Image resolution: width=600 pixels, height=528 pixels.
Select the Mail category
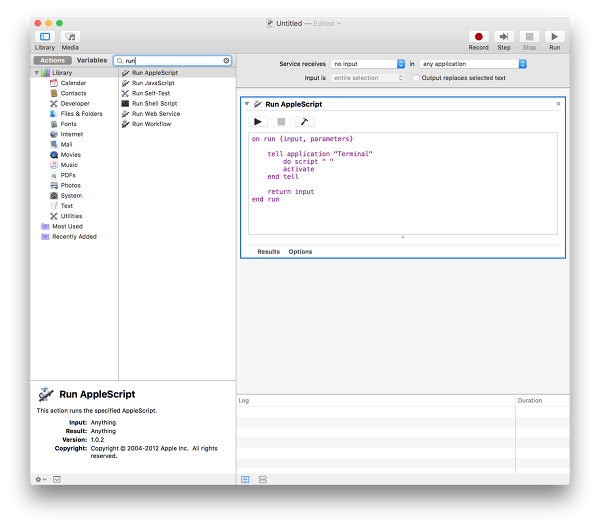tap(66, 145)
